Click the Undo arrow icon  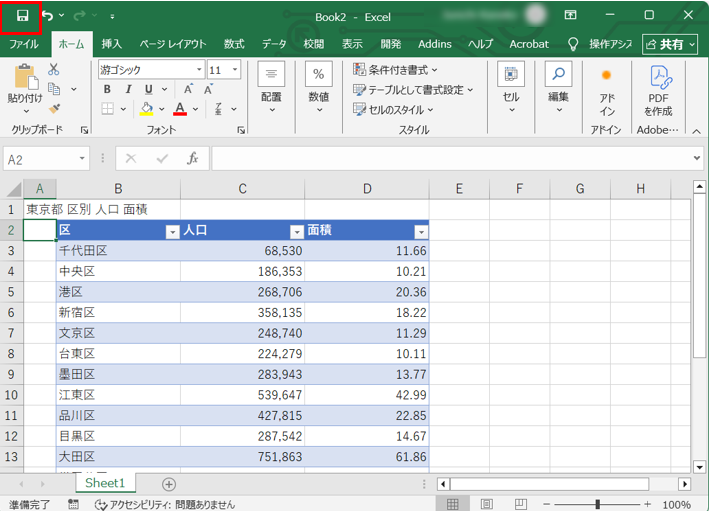click(x=47, y=16)
